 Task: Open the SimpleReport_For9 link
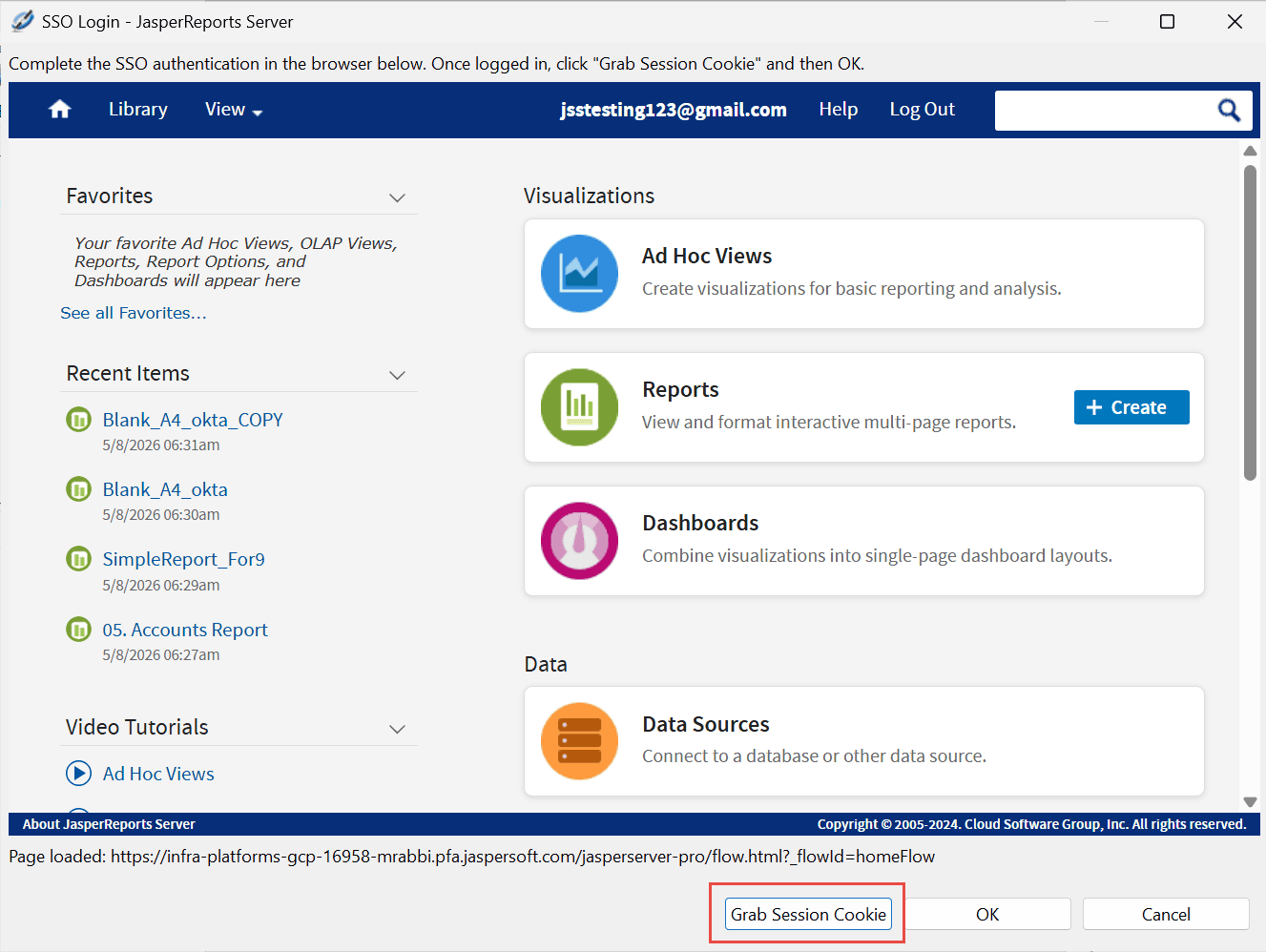[x=184, y=559]
